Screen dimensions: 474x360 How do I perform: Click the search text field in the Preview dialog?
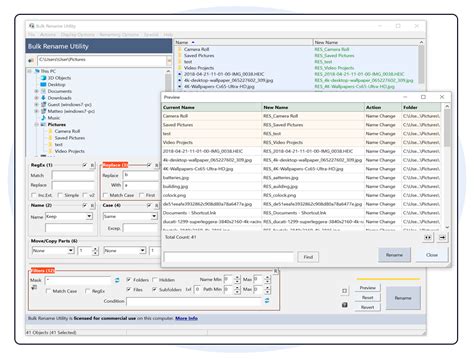229,257
